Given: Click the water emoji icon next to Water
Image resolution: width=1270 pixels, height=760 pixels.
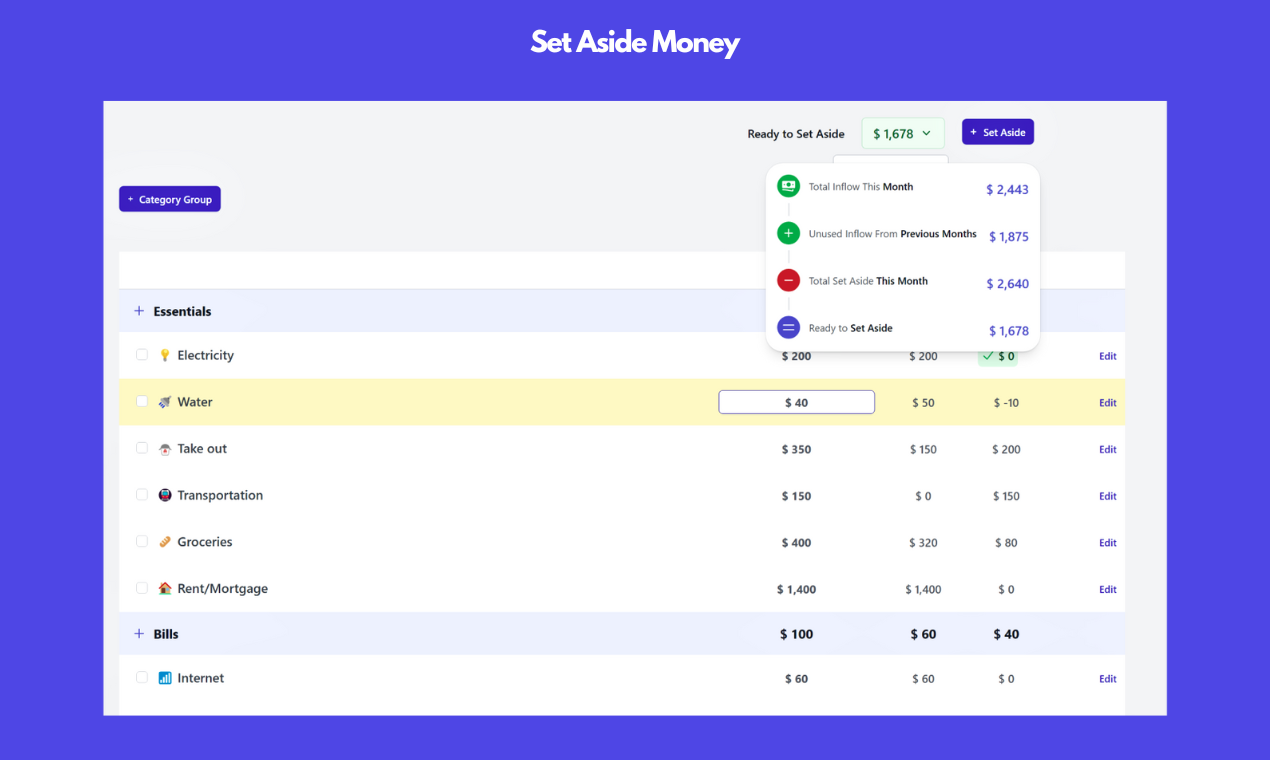Looking at the screenshot, I should coord(165,402).
